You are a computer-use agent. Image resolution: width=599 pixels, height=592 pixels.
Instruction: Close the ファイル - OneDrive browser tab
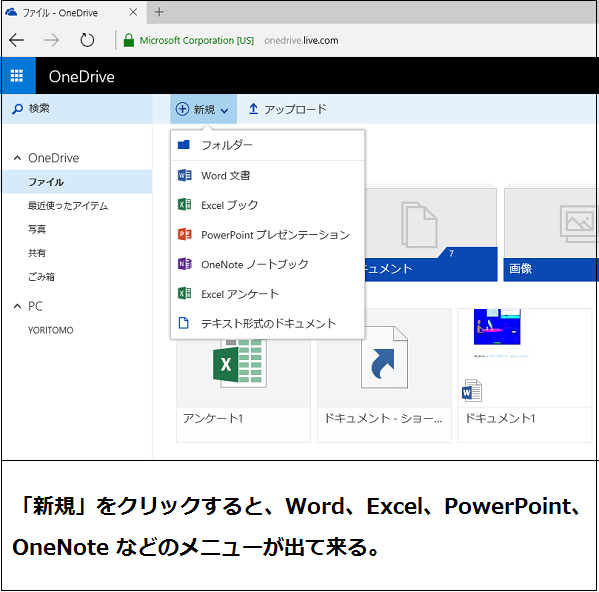133,12
